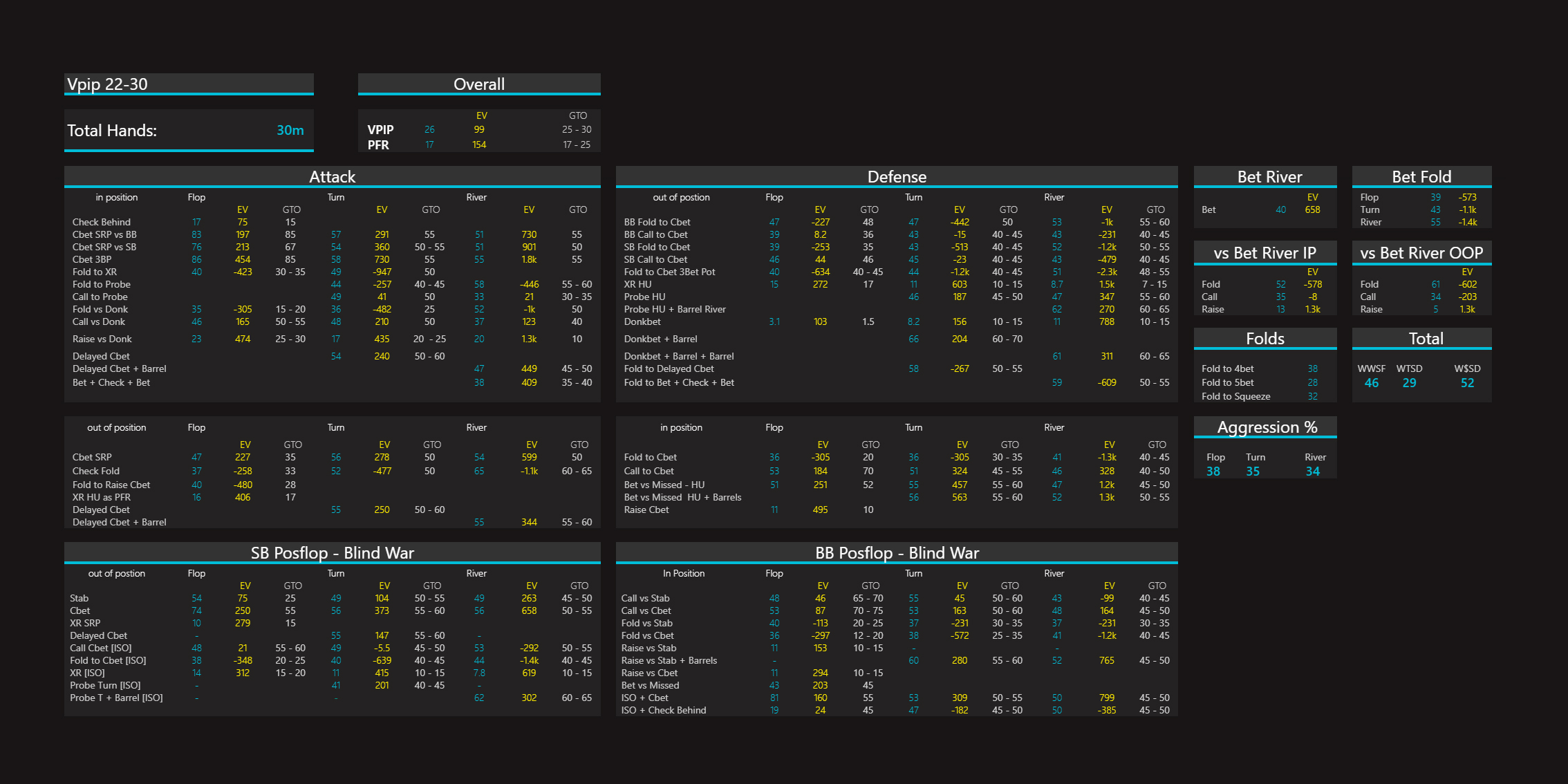
Task: Click the Aggression % header
Action: click(x=1265, y=427)
